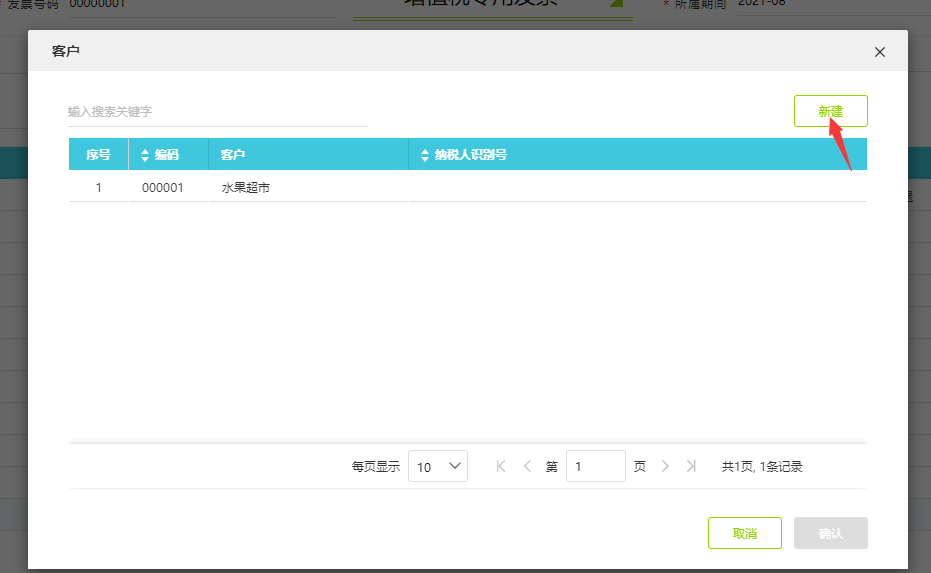Sort by 编码 column arrows
Screen dimensions: 931x573
click(145, 155)
